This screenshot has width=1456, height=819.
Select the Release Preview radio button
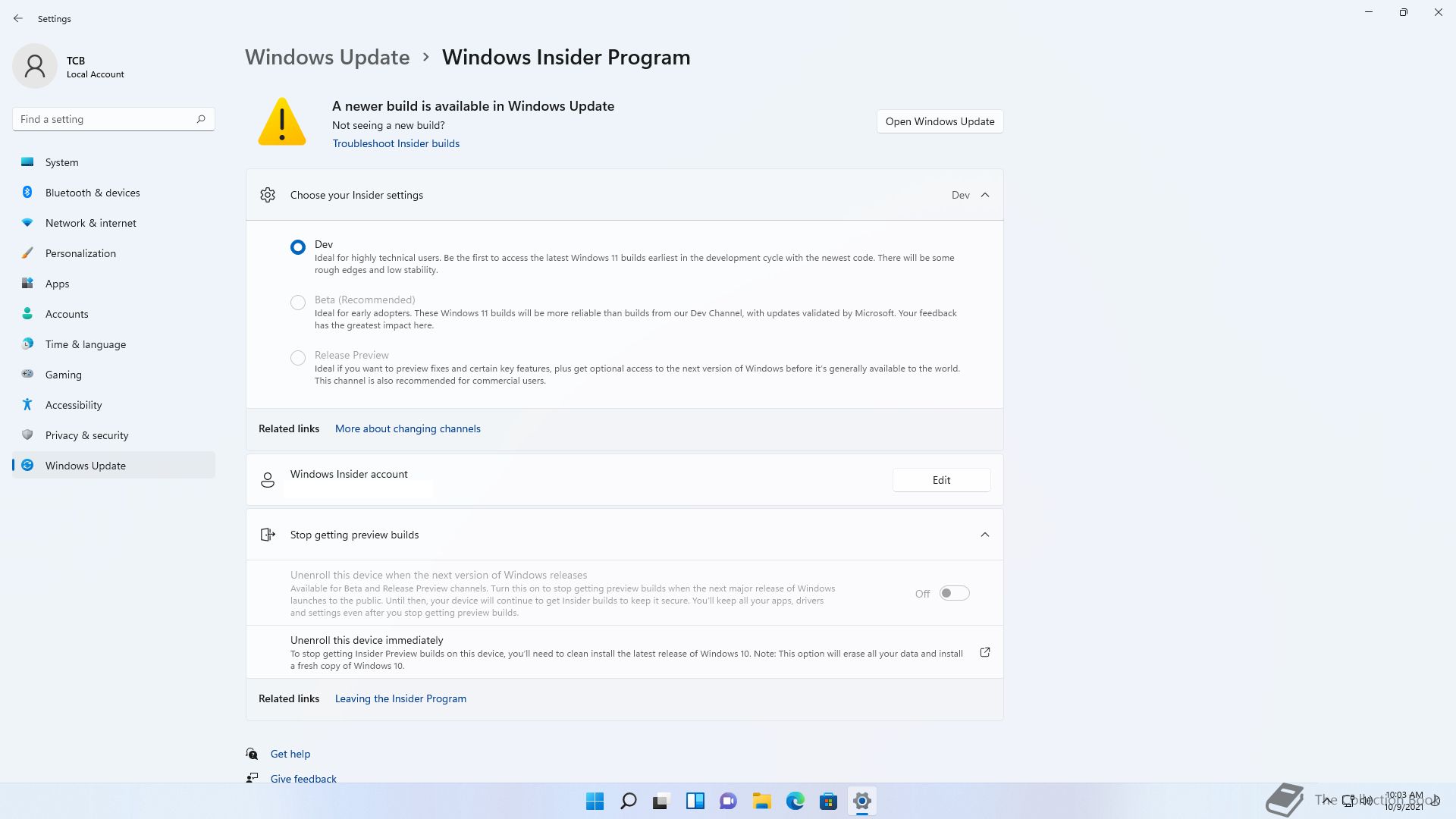[298, 358]
